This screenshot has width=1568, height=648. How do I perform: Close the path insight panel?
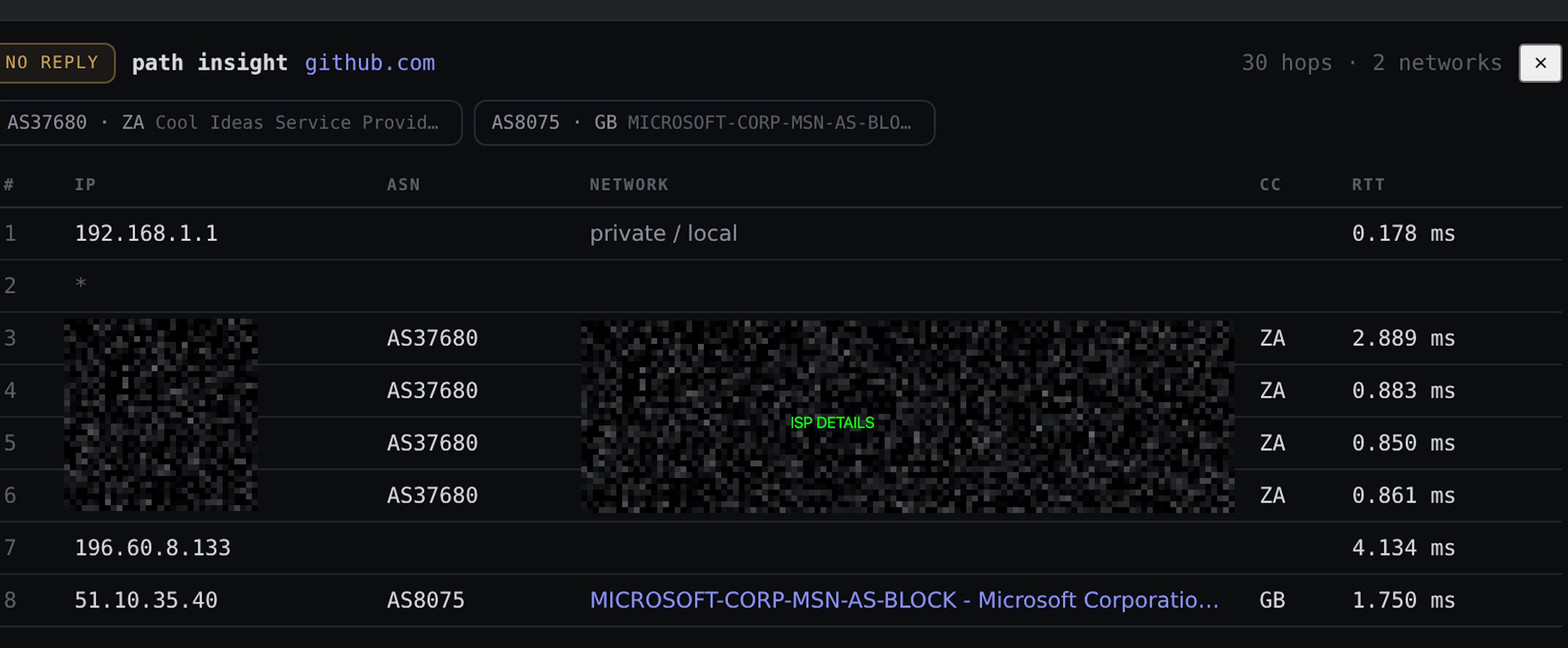tap(1539, 63)
